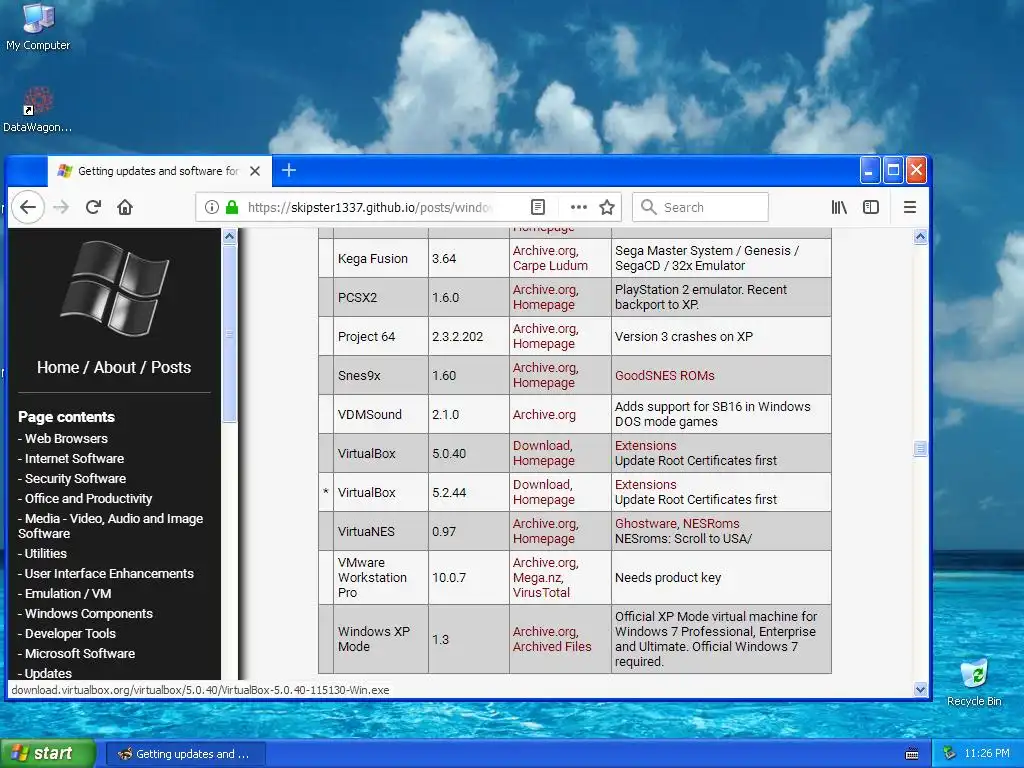This screenshot has width=1024, height=768.
Task: Open Archive.org link for PCSX2
Action: point(545,289)
